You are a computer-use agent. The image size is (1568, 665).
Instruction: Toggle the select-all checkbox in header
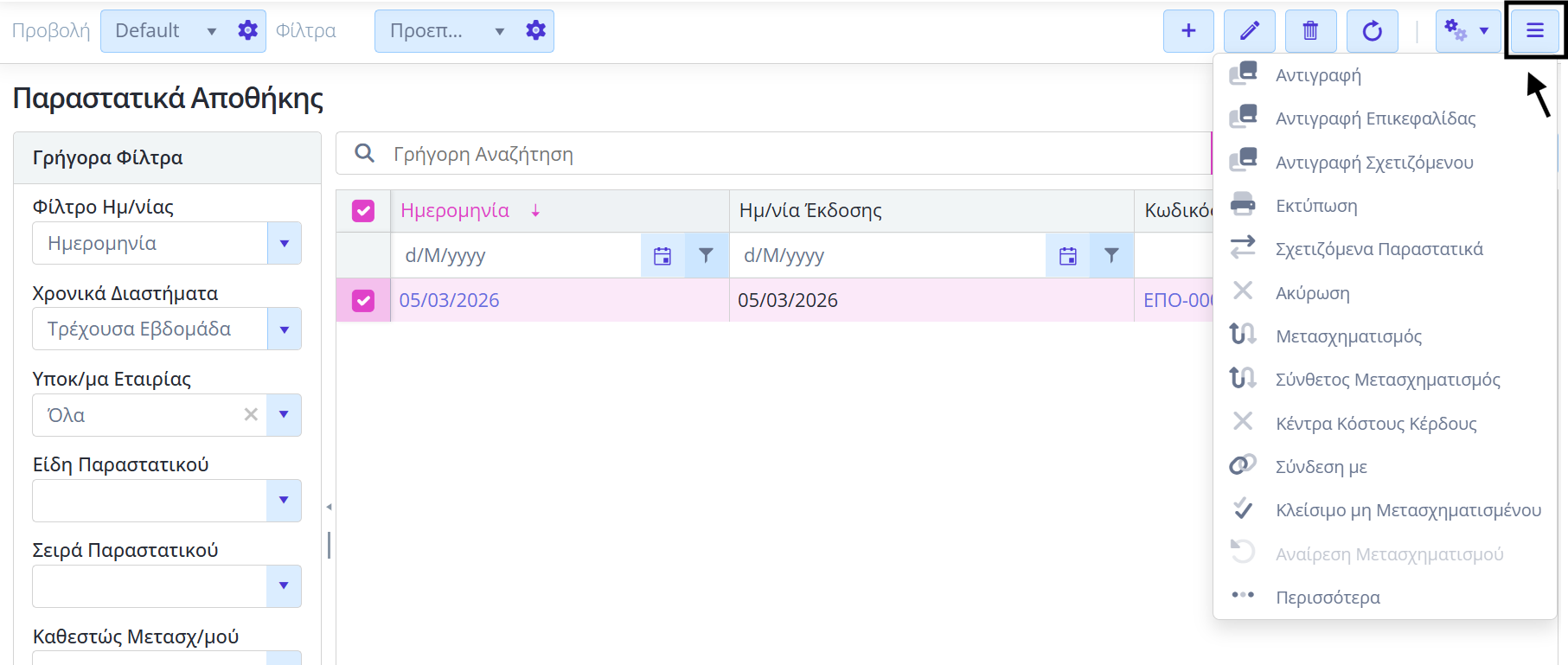point(363,211)
